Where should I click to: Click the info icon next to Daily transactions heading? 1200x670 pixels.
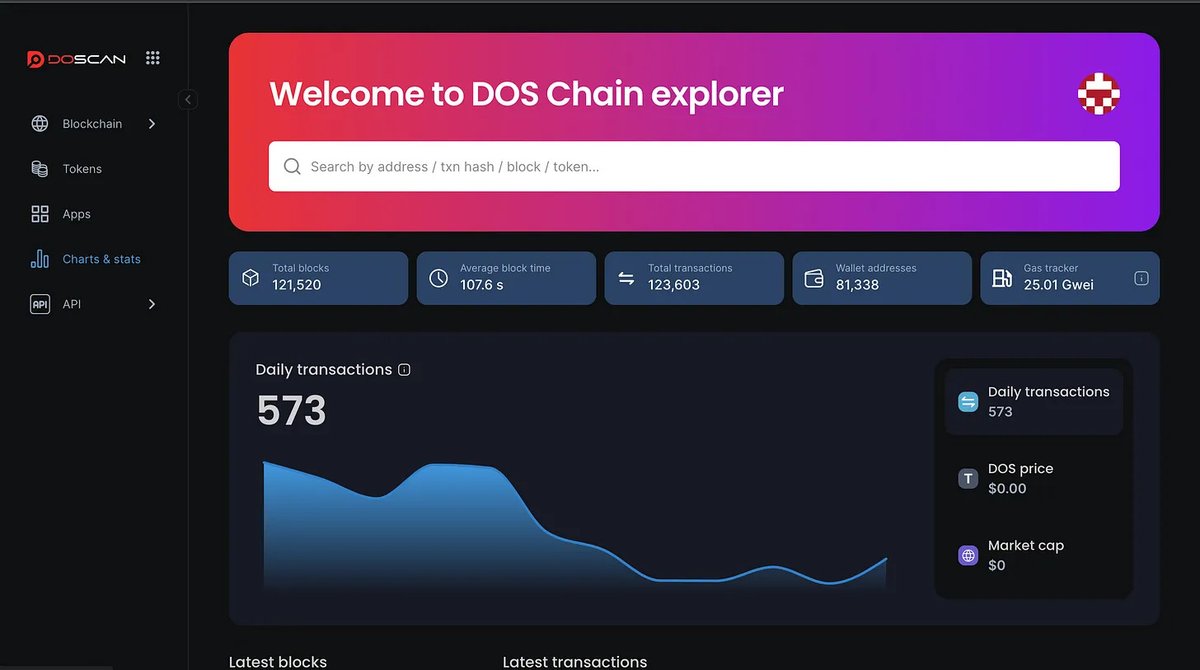tap(403, 369)
